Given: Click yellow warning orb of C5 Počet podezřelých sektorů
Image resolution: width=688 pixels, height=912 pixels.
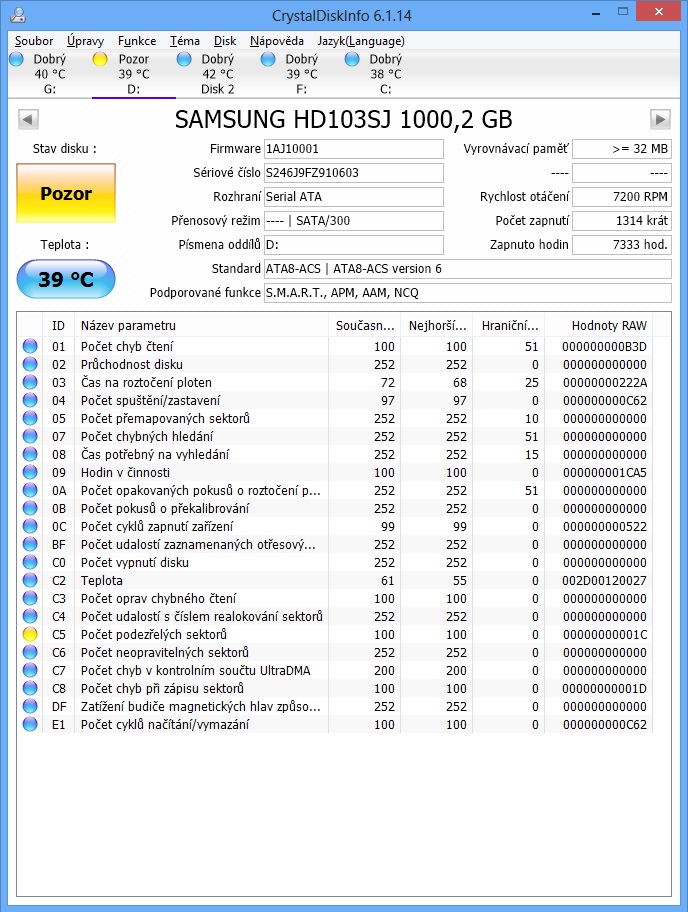Looking at the screenshot, I should click(x=30, y=634).
